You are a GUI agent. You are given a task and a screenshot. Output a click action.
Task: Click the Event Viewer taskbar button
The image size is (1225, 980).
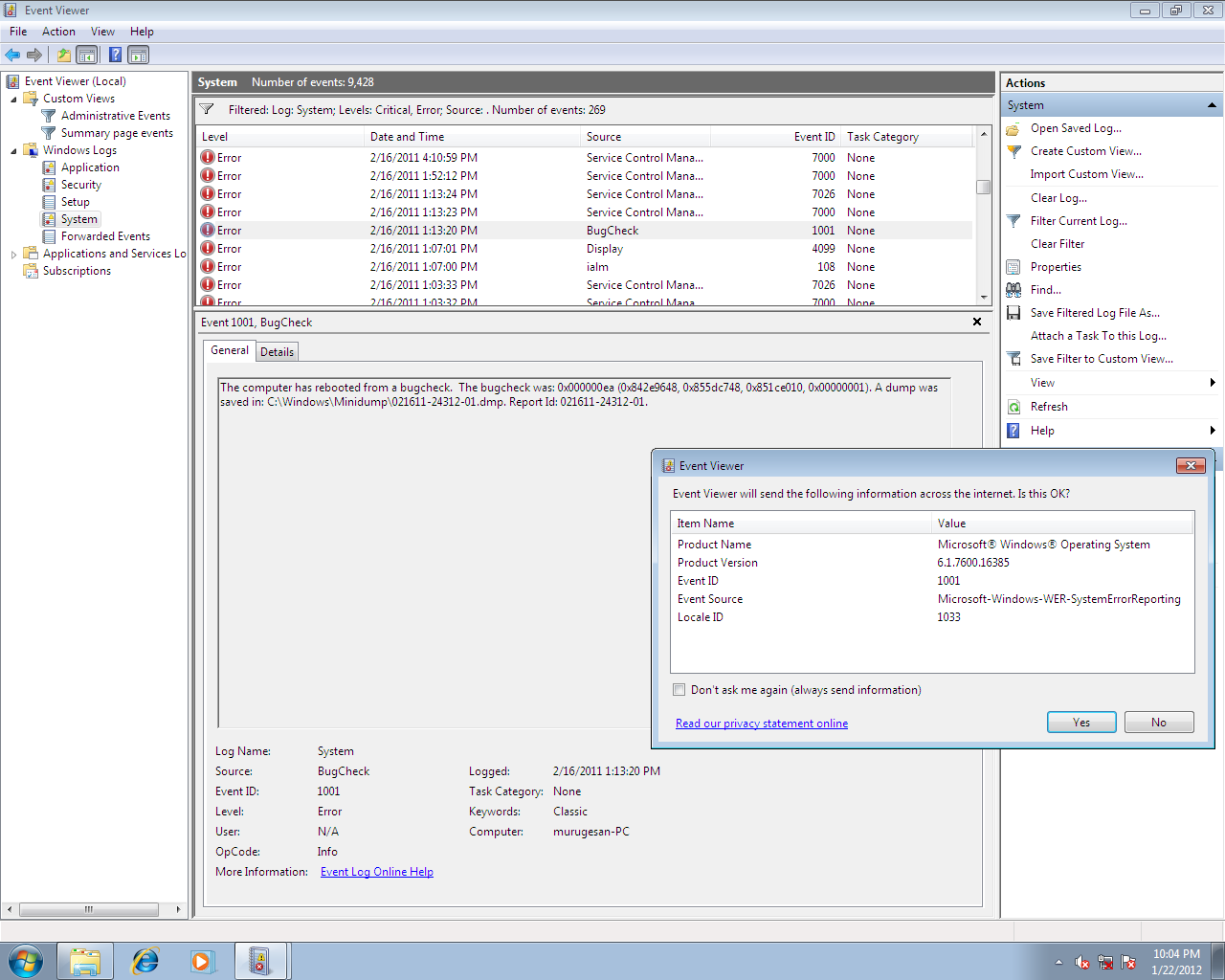pyautogui.click(x=260, y=961)
